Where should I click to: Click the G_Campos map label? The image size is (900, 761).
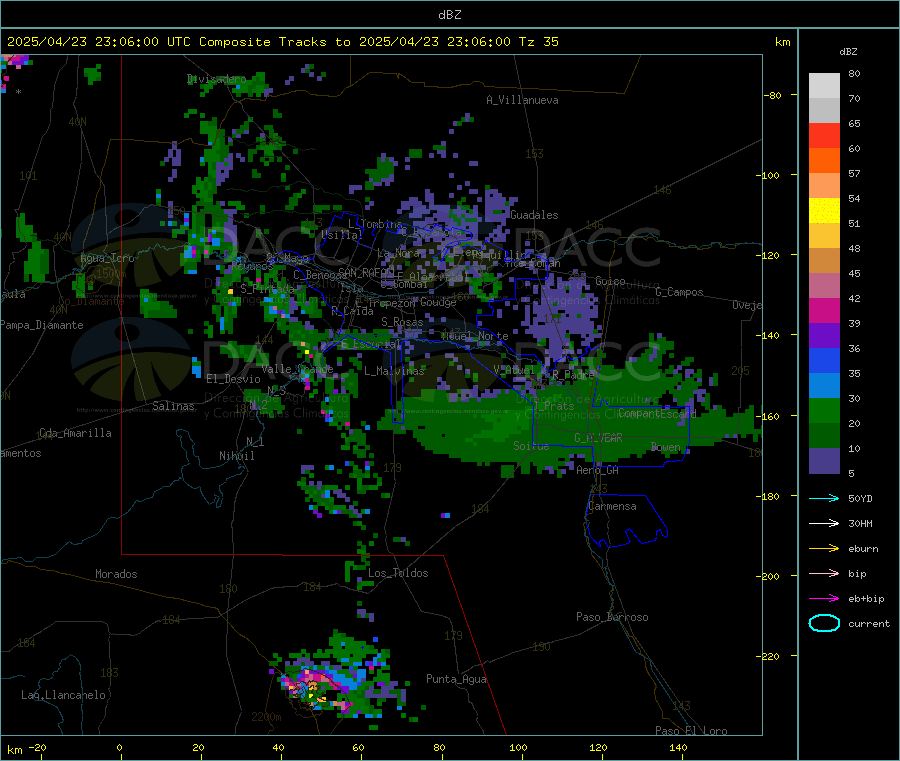coord(680,292)
